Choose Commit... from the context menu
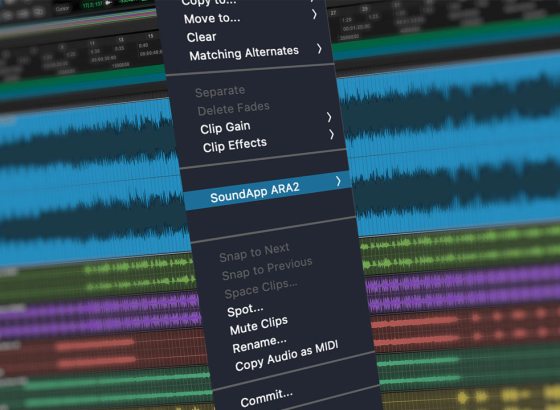The image size is (560, 410). 267,398
